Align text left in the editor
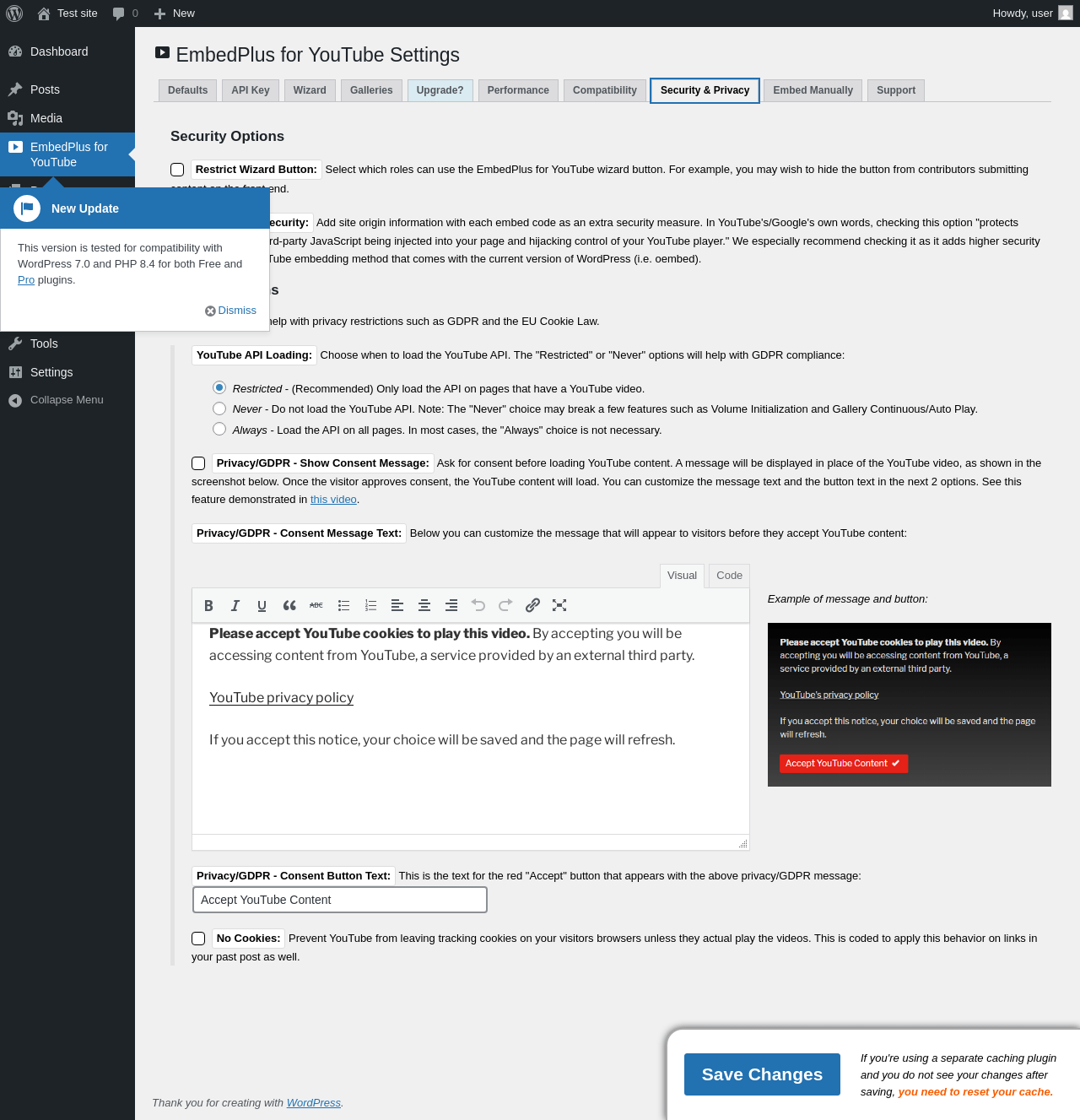 [397, 605]
